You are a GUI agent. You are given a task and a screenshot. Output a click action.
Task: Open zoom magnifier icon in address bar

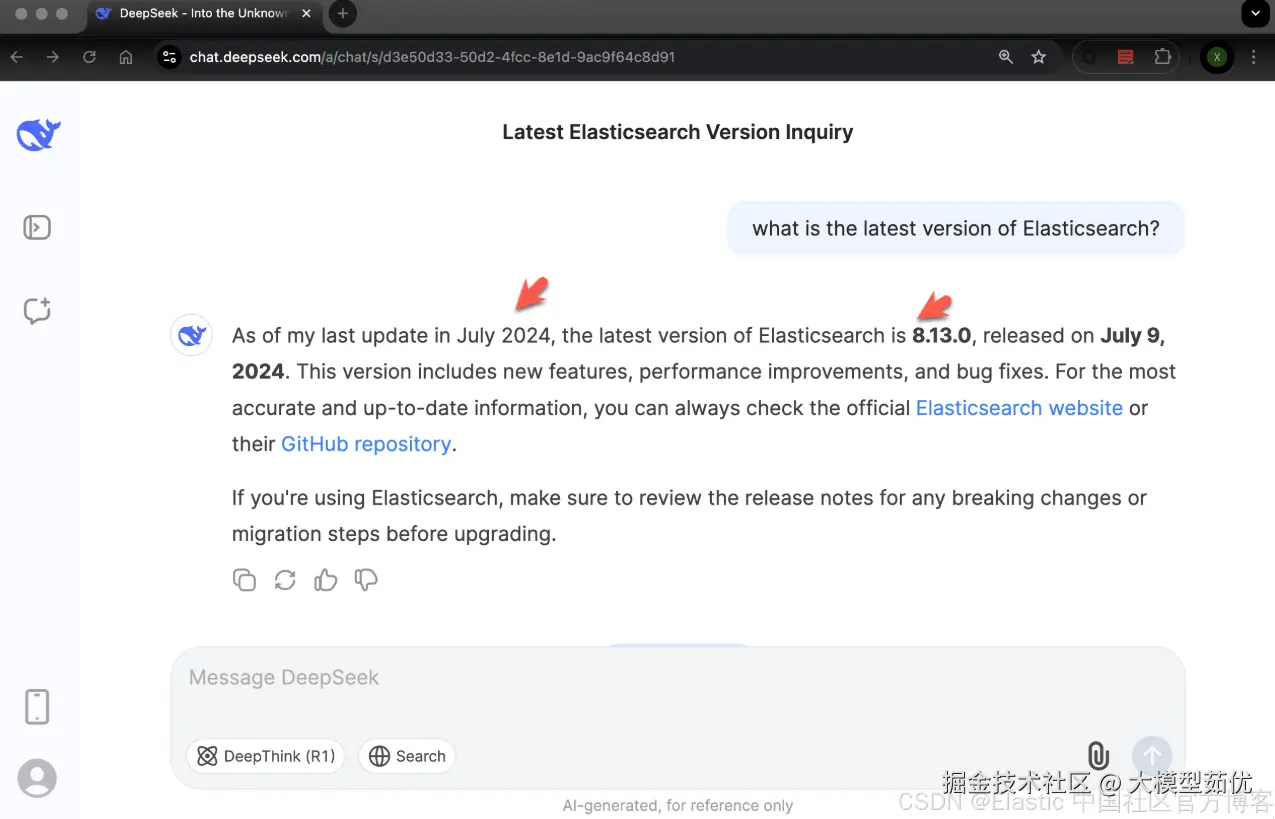pos(1006,57)
